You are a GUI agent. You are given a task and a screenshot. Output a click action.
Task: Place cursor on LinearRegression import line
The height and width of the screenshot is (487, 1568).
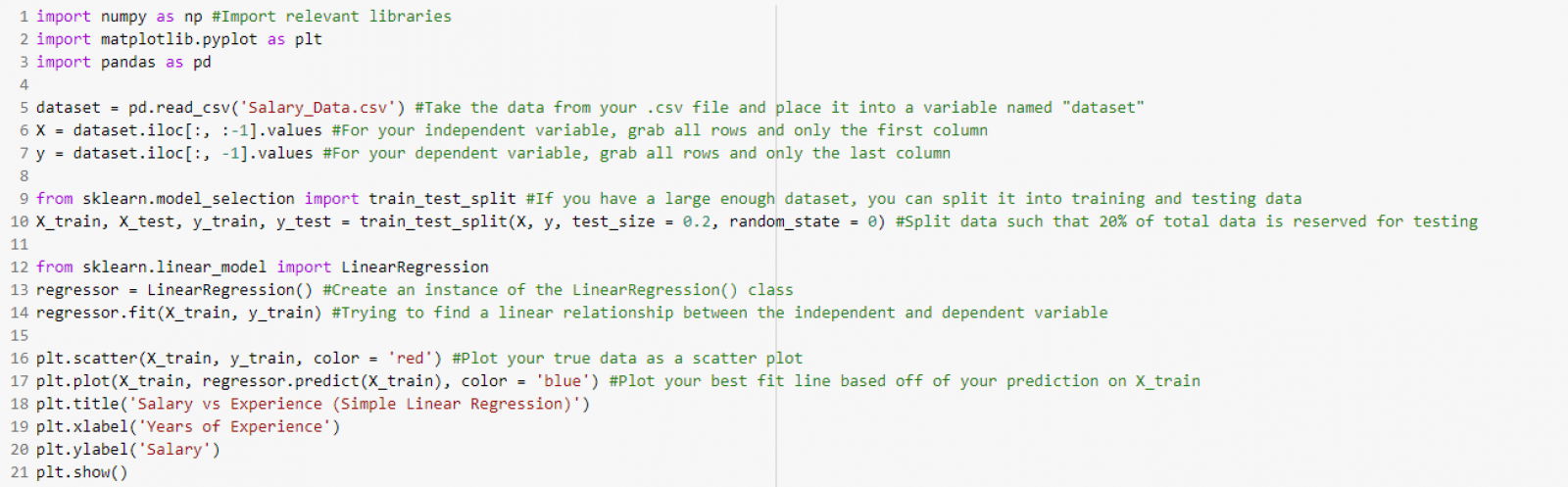[x=263, y=268]
